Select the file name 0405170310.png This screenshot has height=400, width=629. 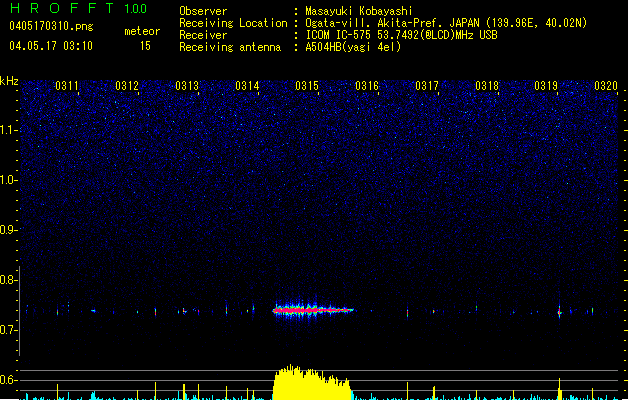click(51, 26)
